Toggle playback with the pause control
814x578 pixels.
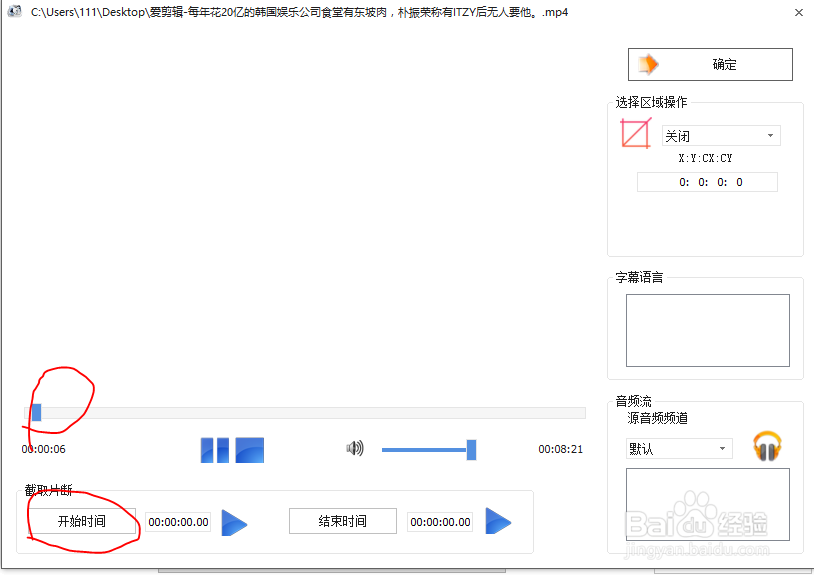(x=213, y=450)
